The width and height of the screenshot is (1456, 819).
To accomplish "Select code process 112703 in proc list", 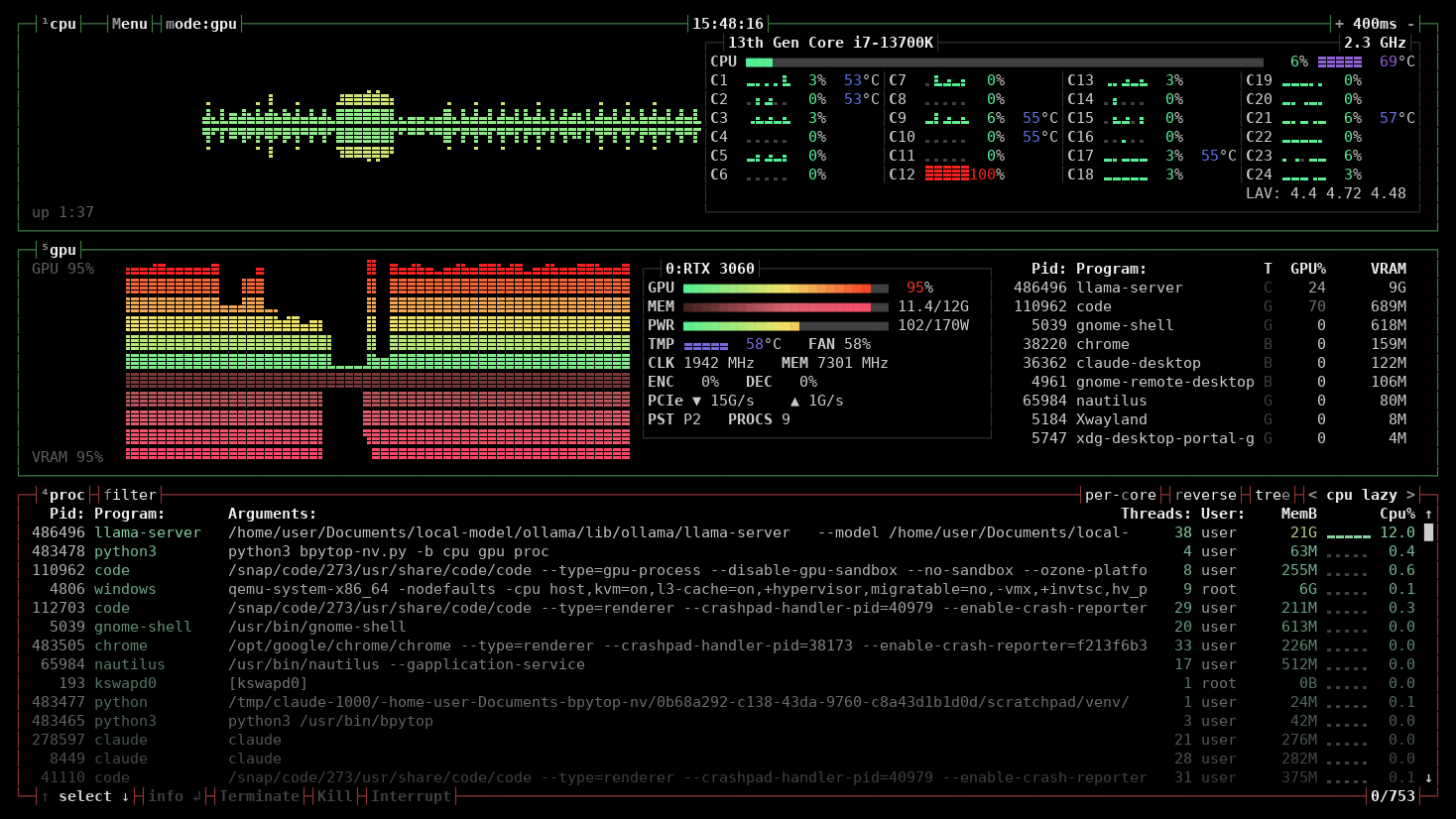I will (x=724, y=608).
